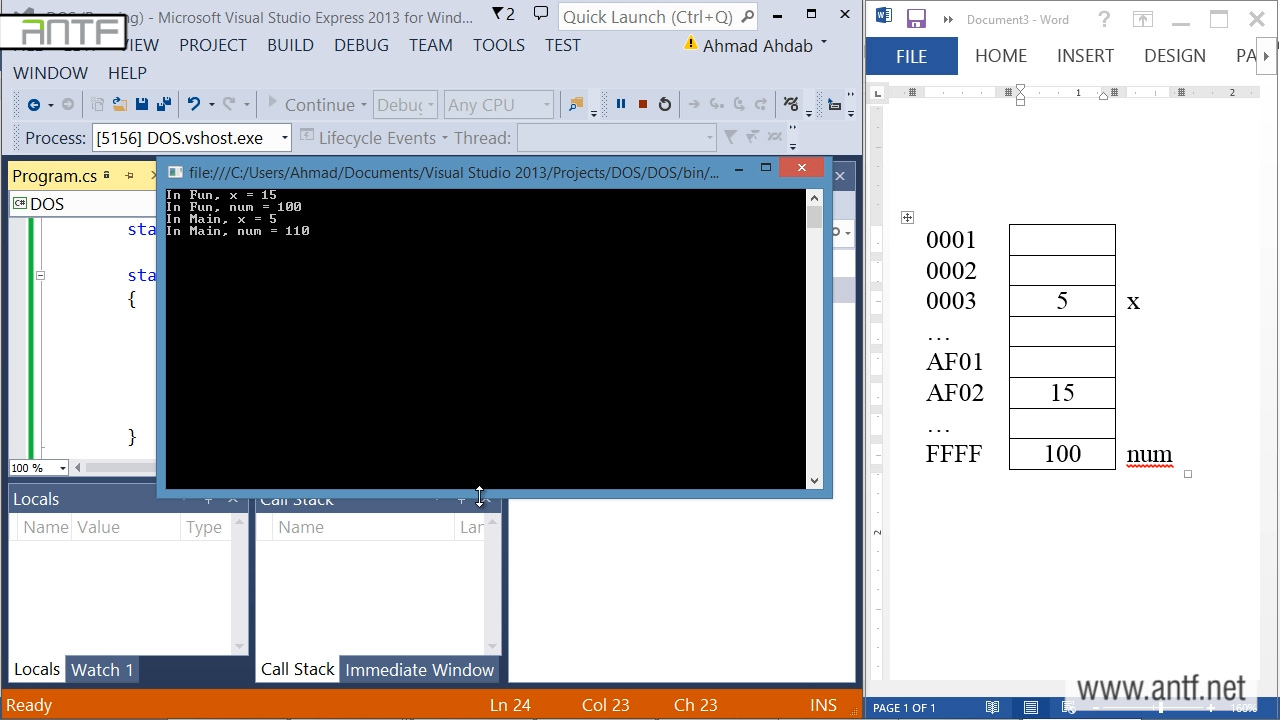Switch to the Immediate Window tab
Image resolution: width=1280 pixels, height=720 pixels.
(x=419, y=670)
